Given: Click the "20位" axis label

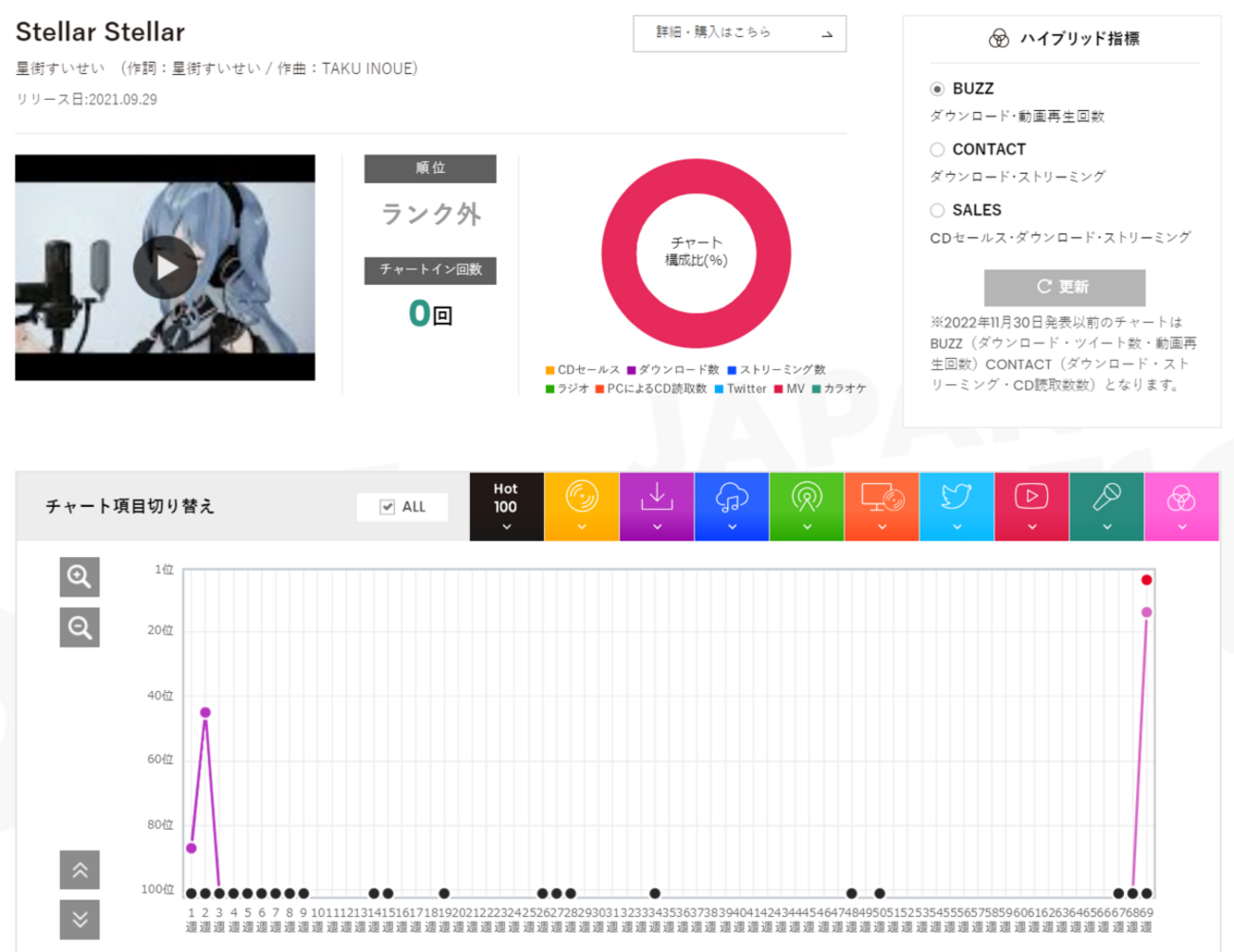Looking at the screenshot, I should pyautogui.click(x=160, y=630).
